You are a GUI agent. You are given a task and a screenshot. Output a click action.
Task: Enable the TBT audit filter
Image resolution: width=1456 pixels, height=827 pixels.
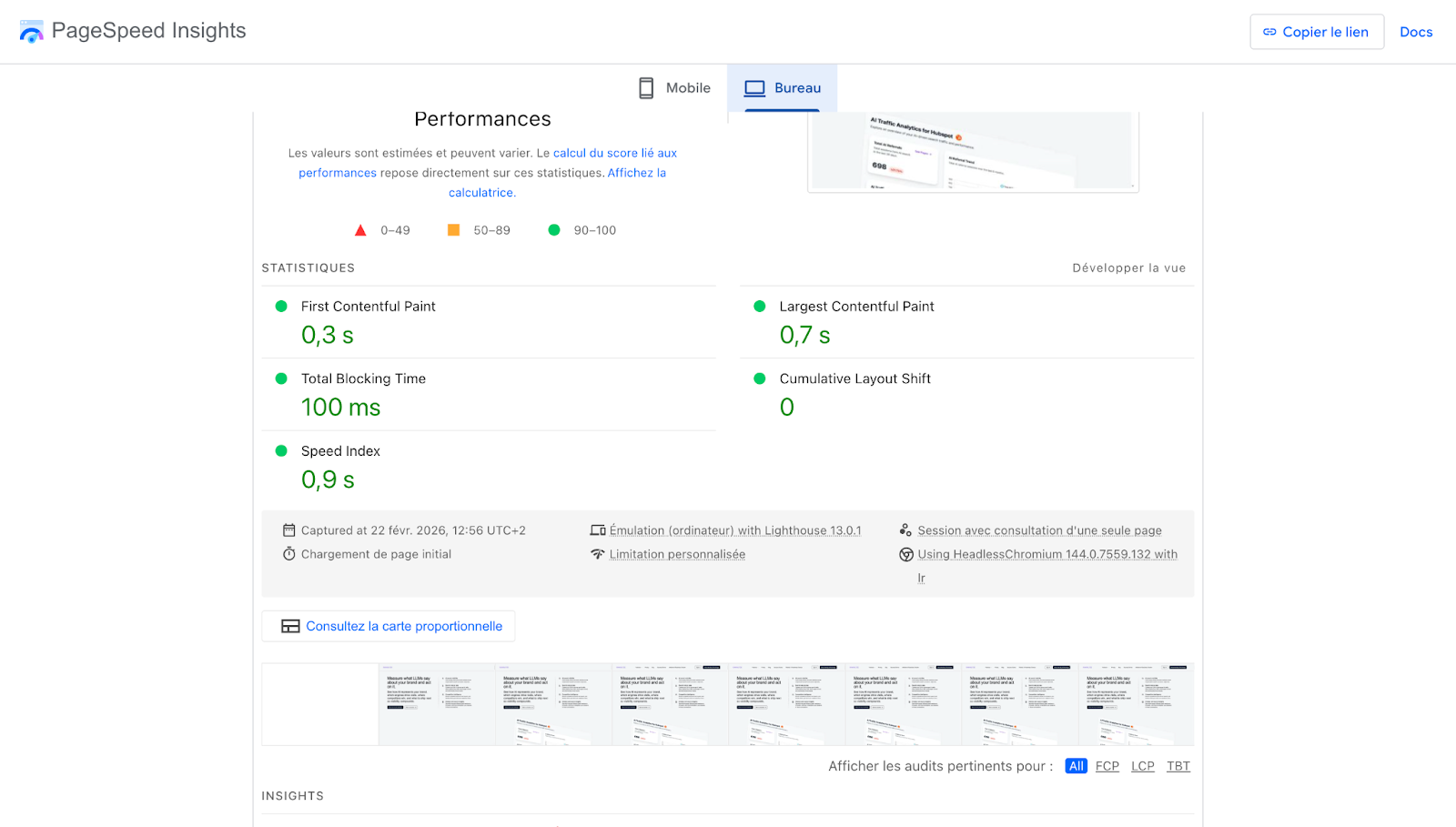(x=1178, y=765)
